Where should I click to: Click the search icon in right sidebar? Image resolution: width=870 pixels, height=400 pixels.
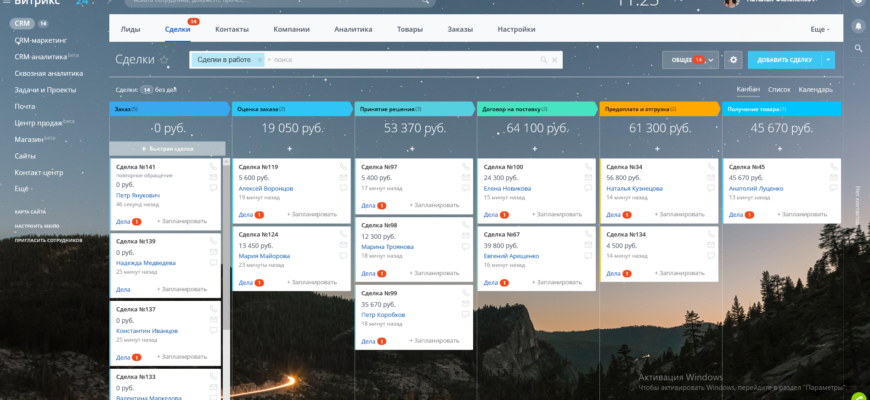[858, 48]
